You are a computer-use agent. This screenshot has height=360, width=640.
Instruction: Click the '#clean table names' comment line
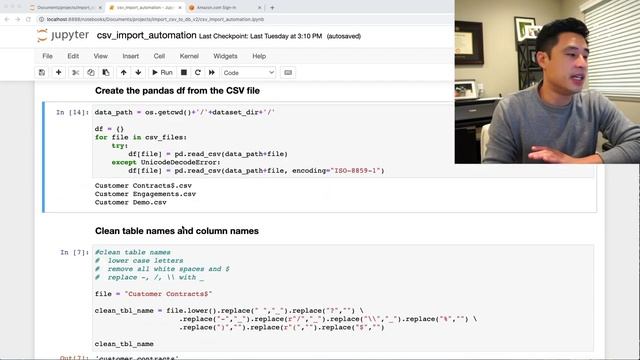point(133,252)
